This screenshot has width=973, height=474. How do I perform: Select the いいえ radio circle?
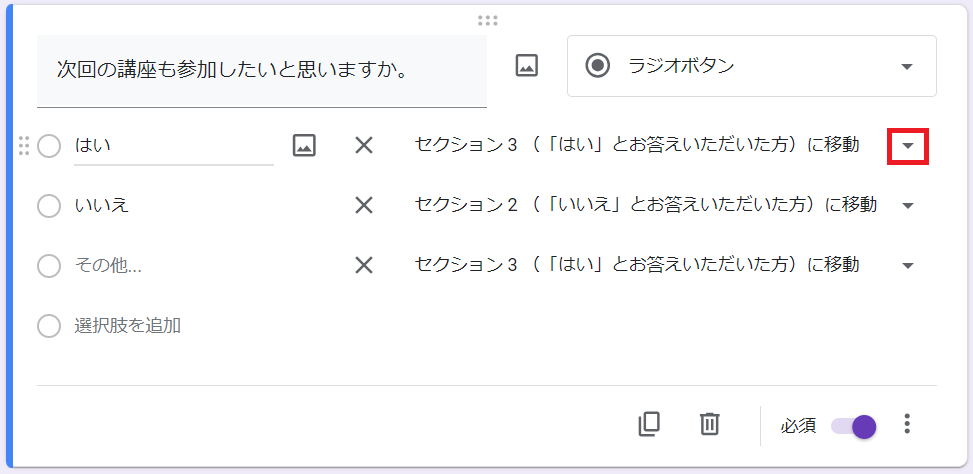(x=49, y=206)
